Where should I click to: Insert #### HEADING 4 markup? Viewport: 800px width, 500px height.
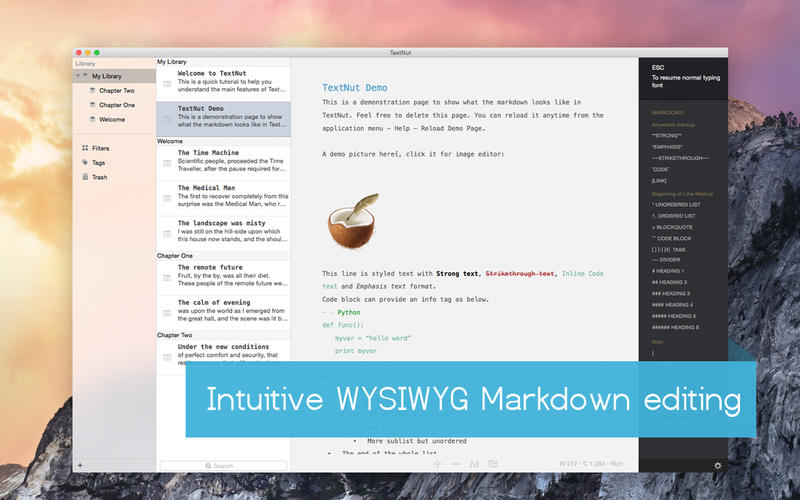pos(672,305)
